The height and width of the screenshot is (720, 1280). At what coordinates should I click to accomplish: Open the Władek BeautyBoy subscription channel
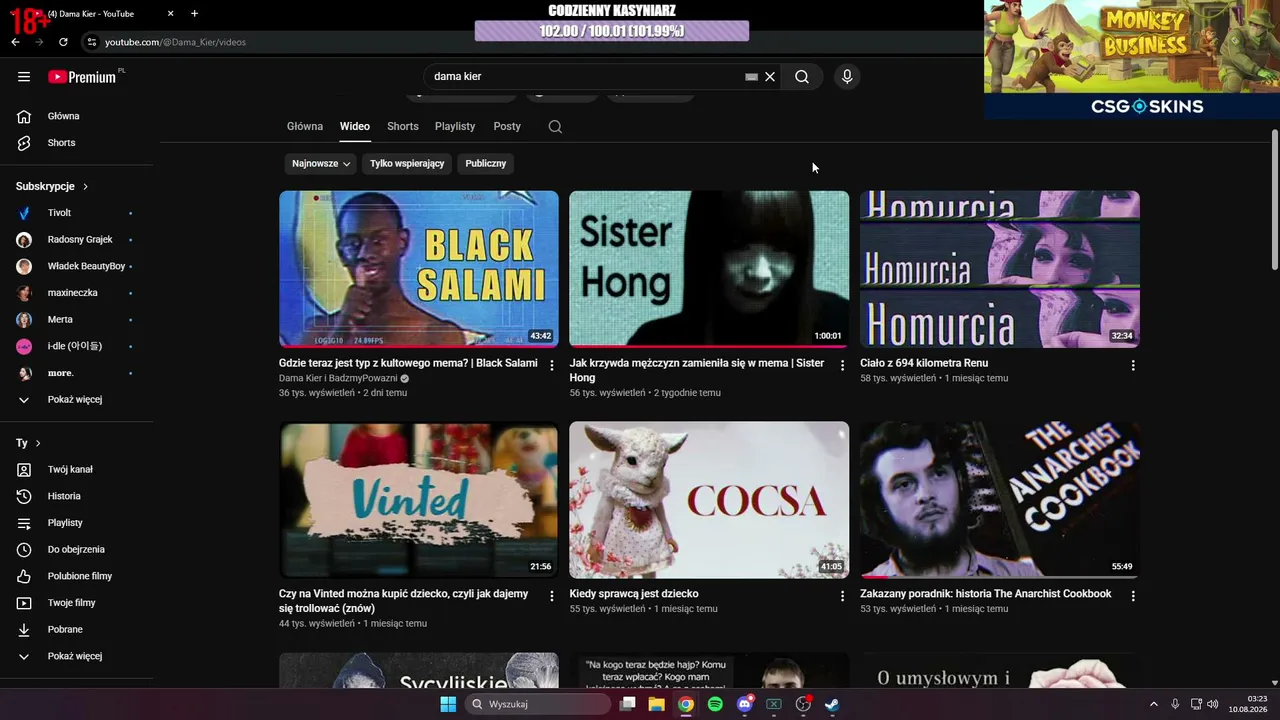[77, 267]
